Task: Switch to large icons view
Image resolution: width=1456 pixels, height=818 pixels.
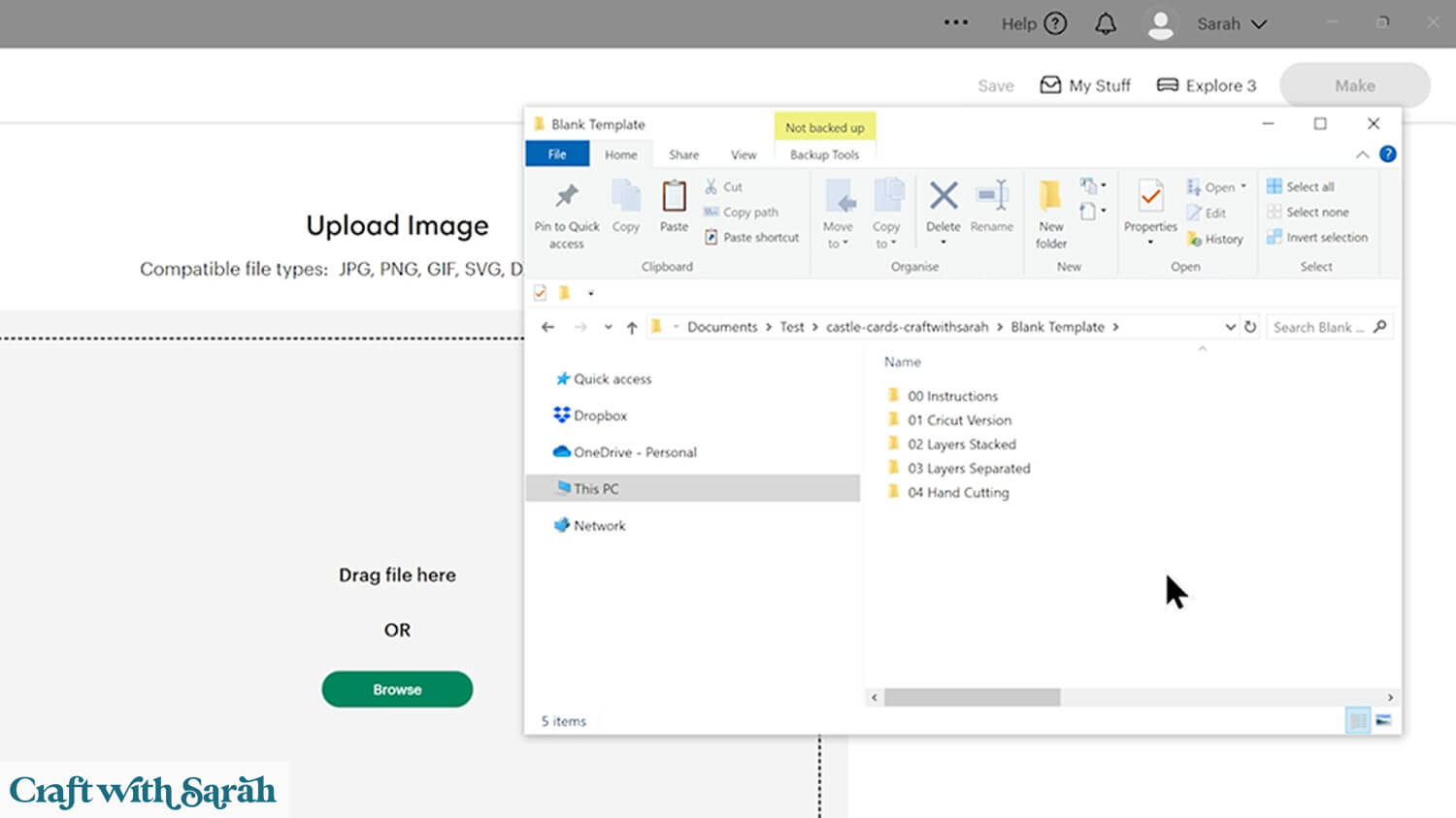Action: pos(1383,720)
